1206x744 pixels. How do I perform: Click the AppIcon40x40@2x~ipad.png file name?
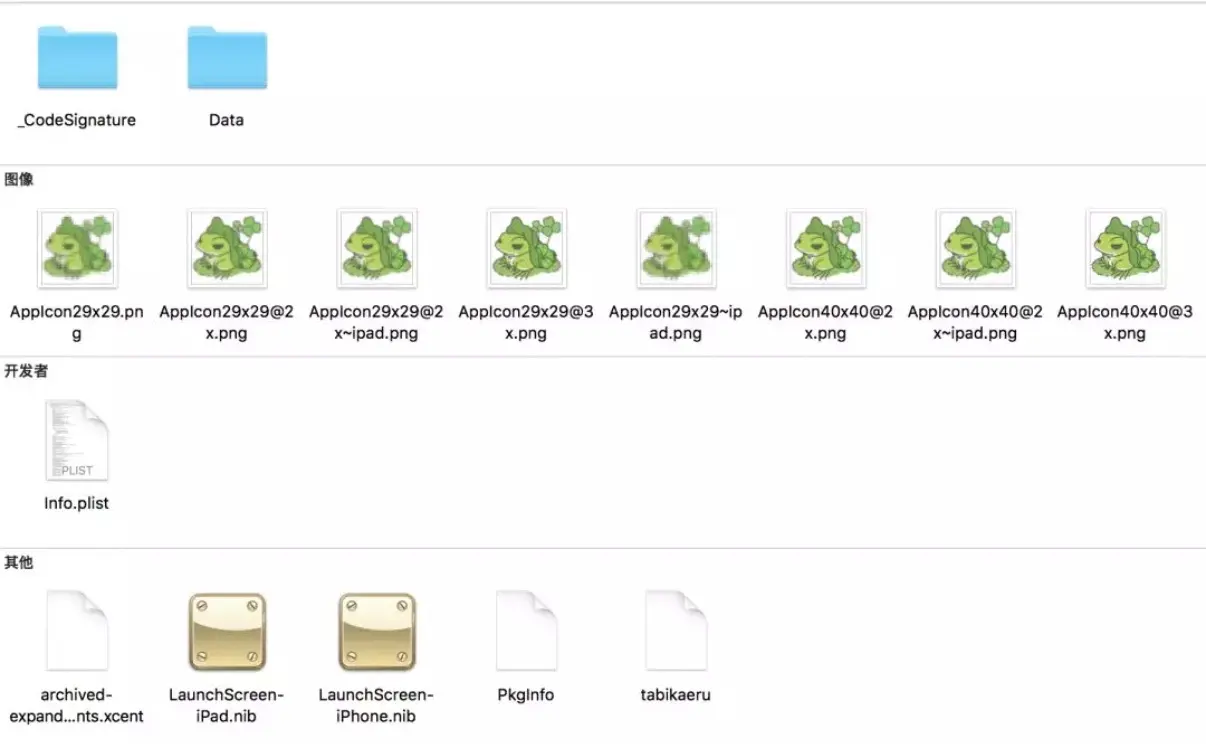976,322
